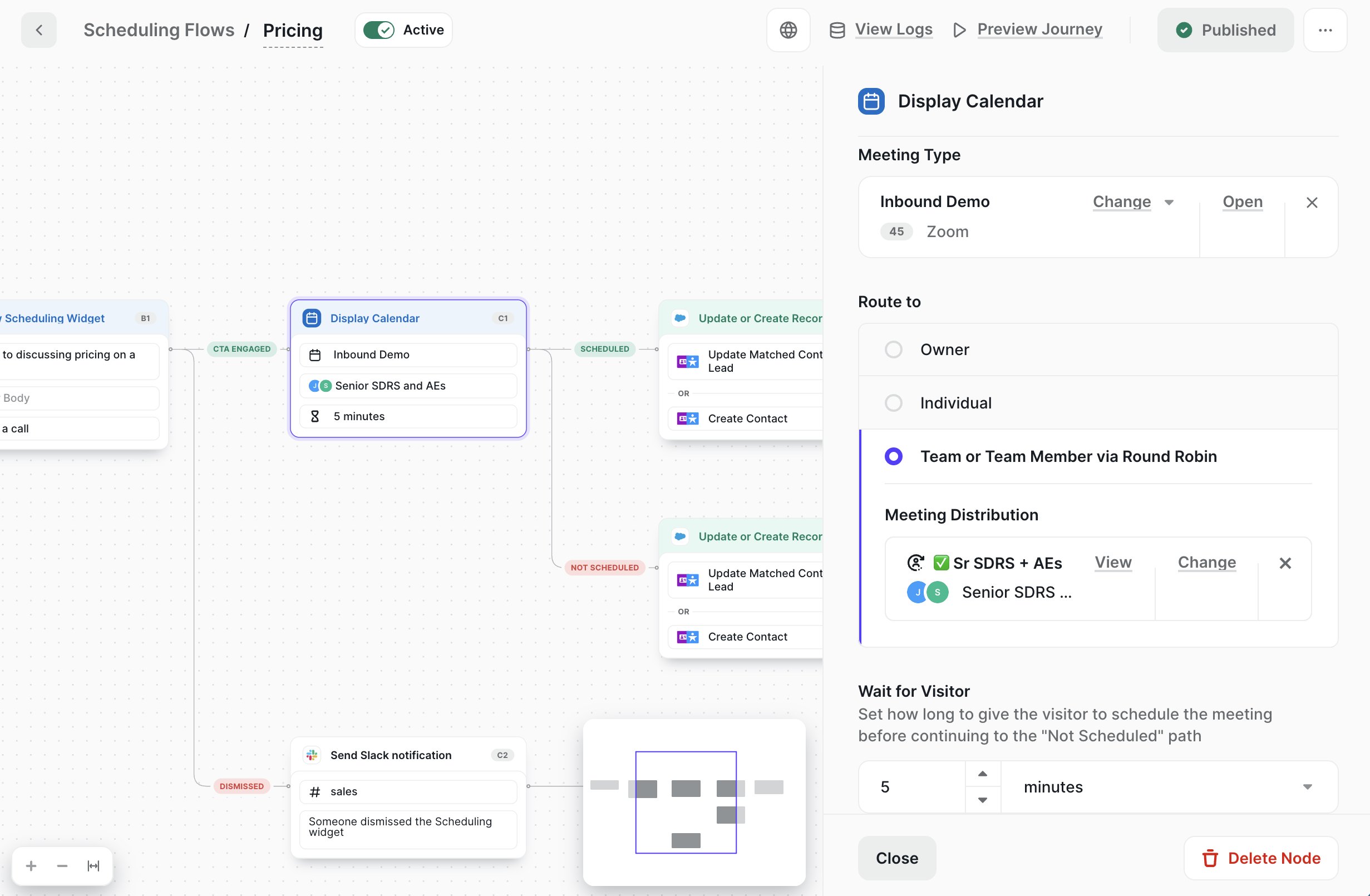
Task: Open the Inbound Demo meeting type link
Action: coord(1242,202)
